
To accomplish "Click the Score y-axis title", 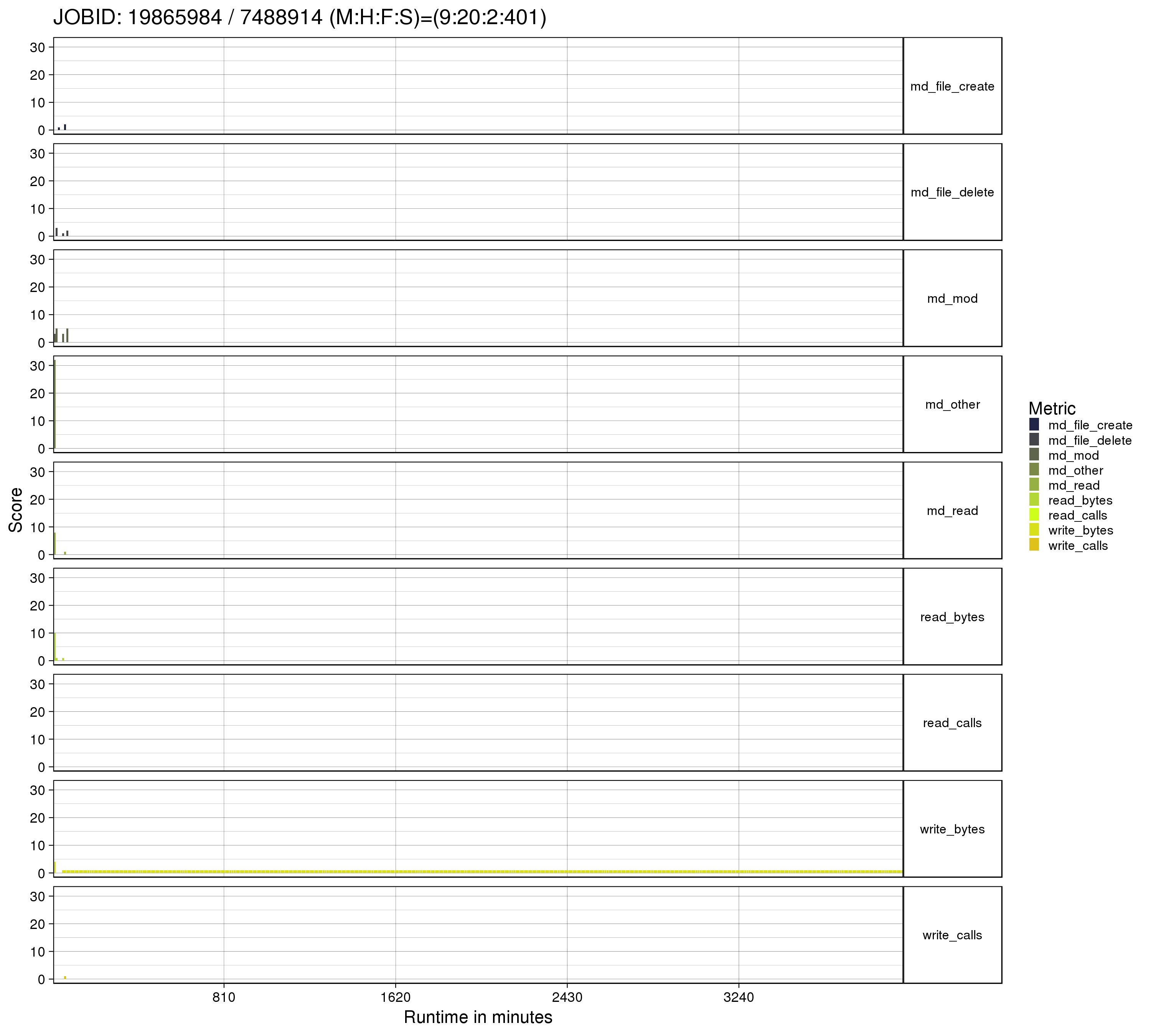I will point(16,510).
